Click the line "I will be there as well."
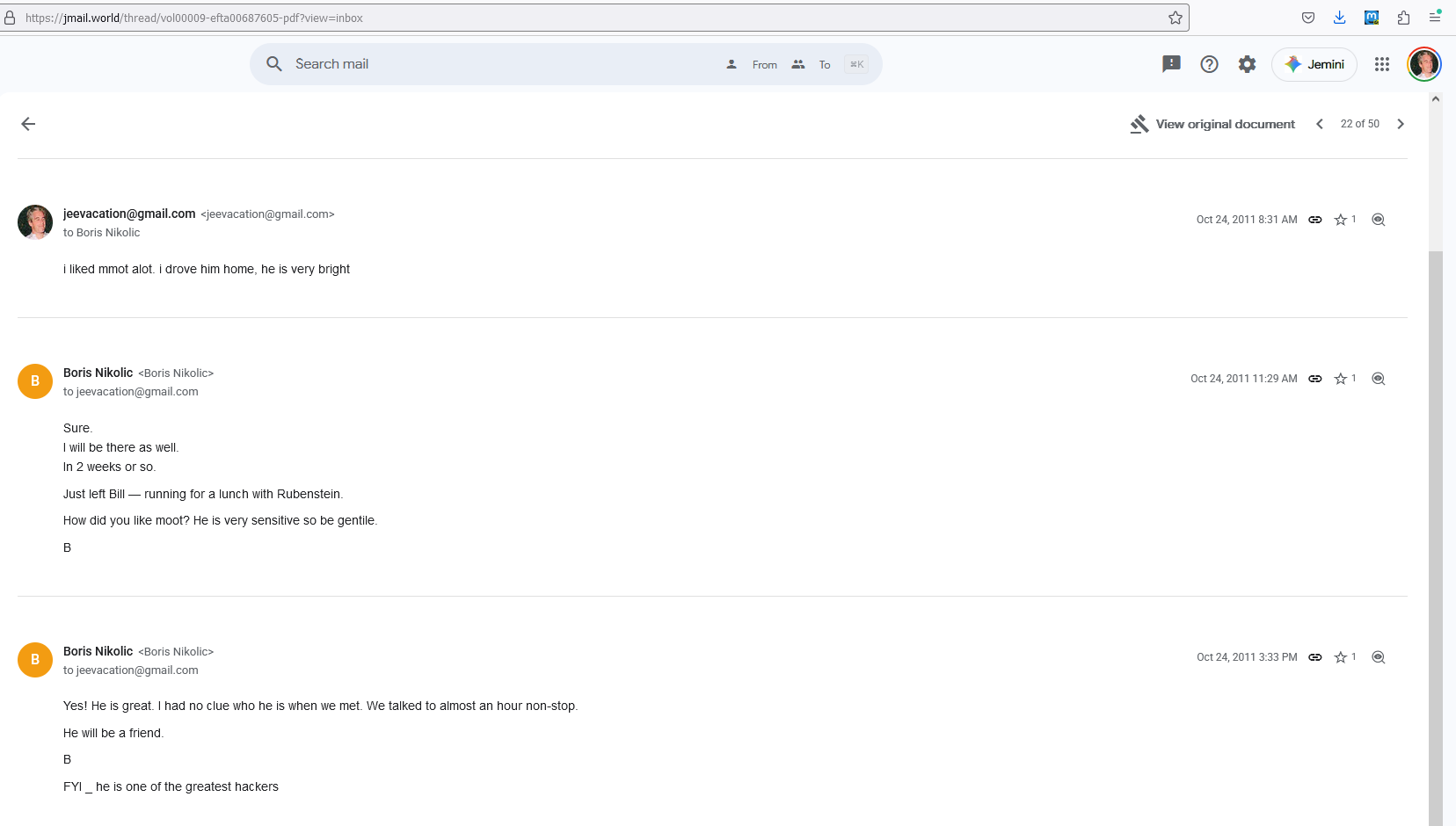The width and height of the screenshot is (1456, 826). point(121,447)
